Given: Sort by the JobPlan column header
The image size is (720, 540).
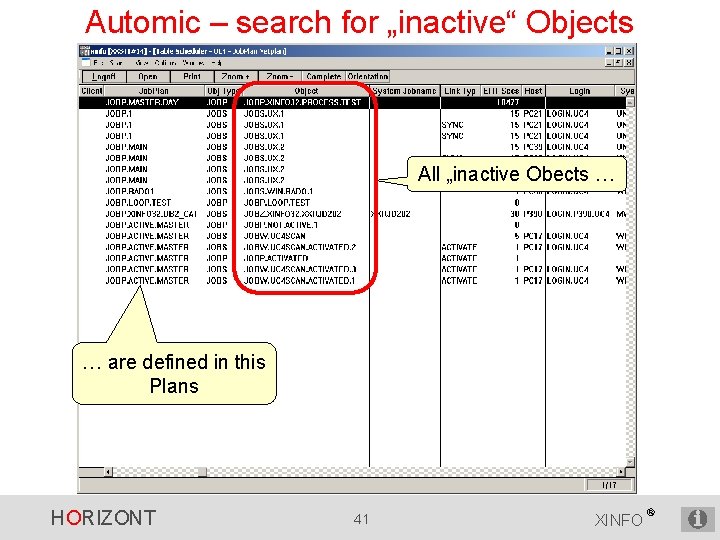Looking at the screenshot, I should coord(154,91).
